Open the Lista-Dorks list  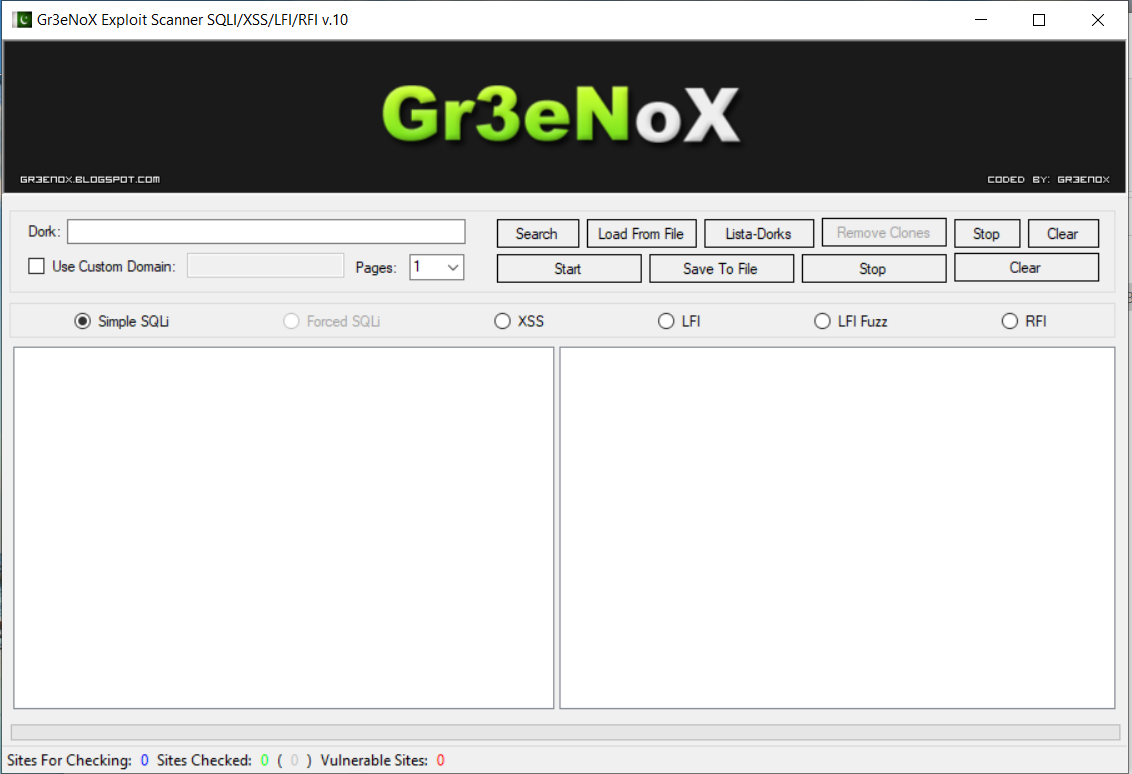pos(758,234)
